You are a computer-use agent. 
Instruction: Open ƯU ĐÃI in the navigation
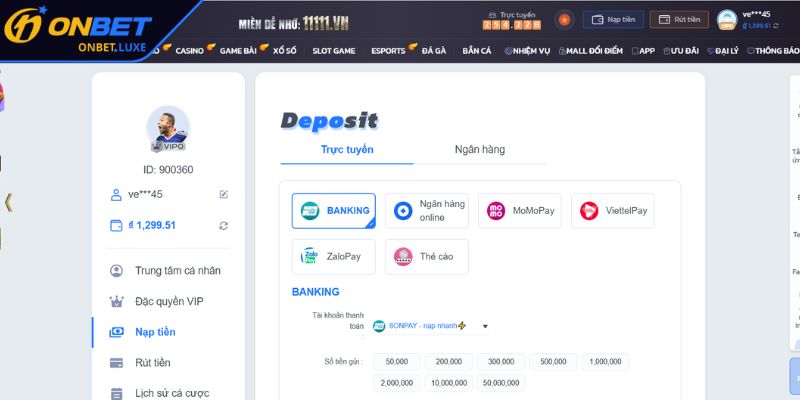[681, 51]
